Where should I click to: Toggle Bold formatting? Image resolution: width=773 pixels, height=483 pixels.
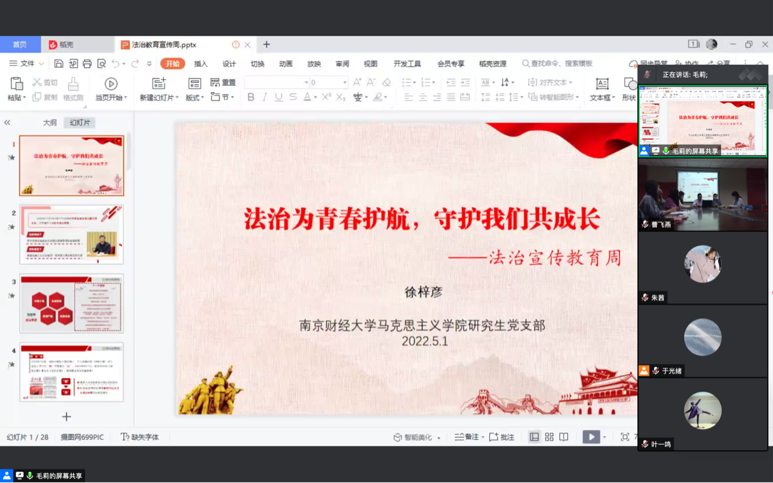[250, 97]
